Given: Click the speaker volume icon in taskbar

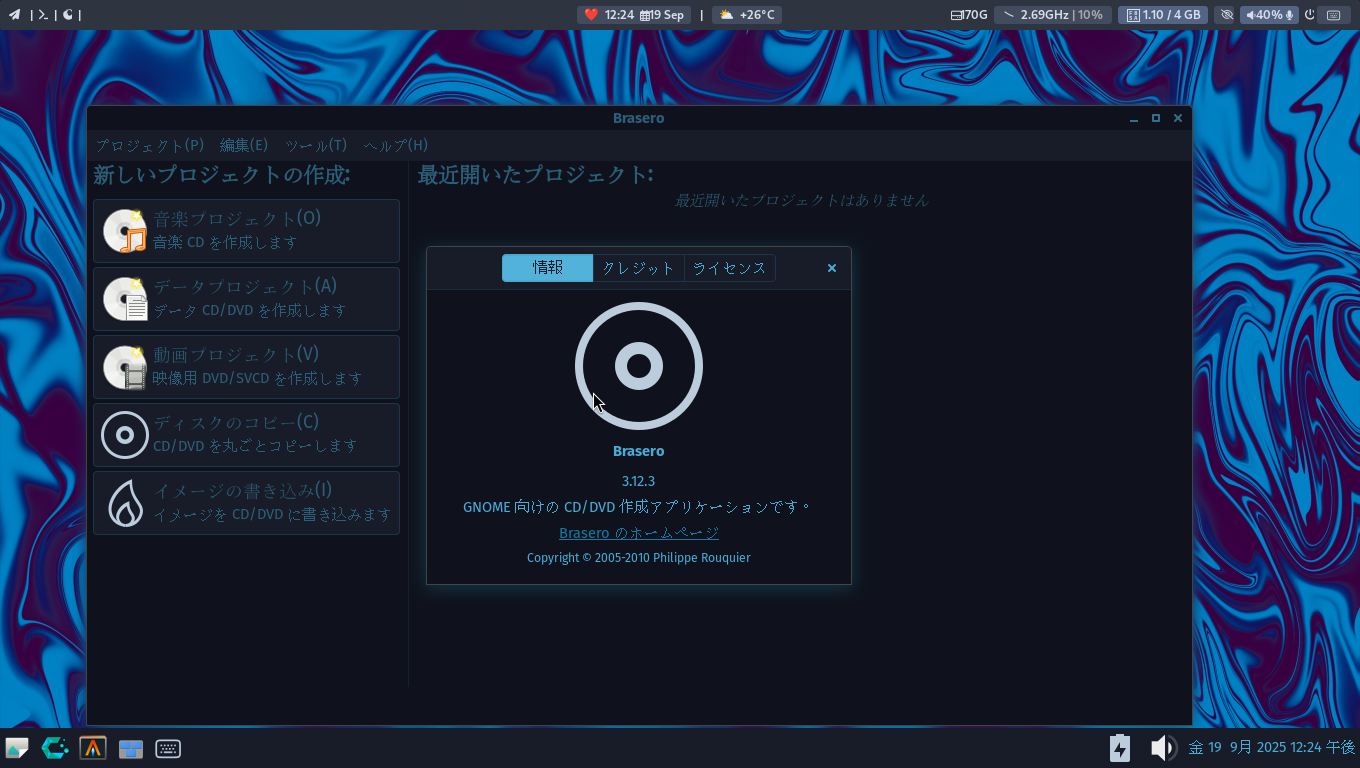Looking at the screenshot, I should click(1163, 748).
